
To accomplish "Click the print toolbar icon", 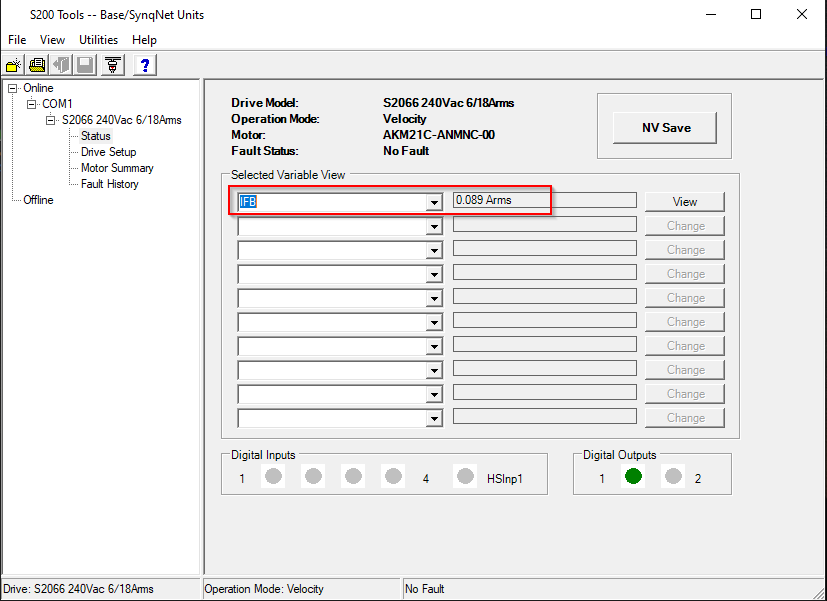I will point(37,65).
